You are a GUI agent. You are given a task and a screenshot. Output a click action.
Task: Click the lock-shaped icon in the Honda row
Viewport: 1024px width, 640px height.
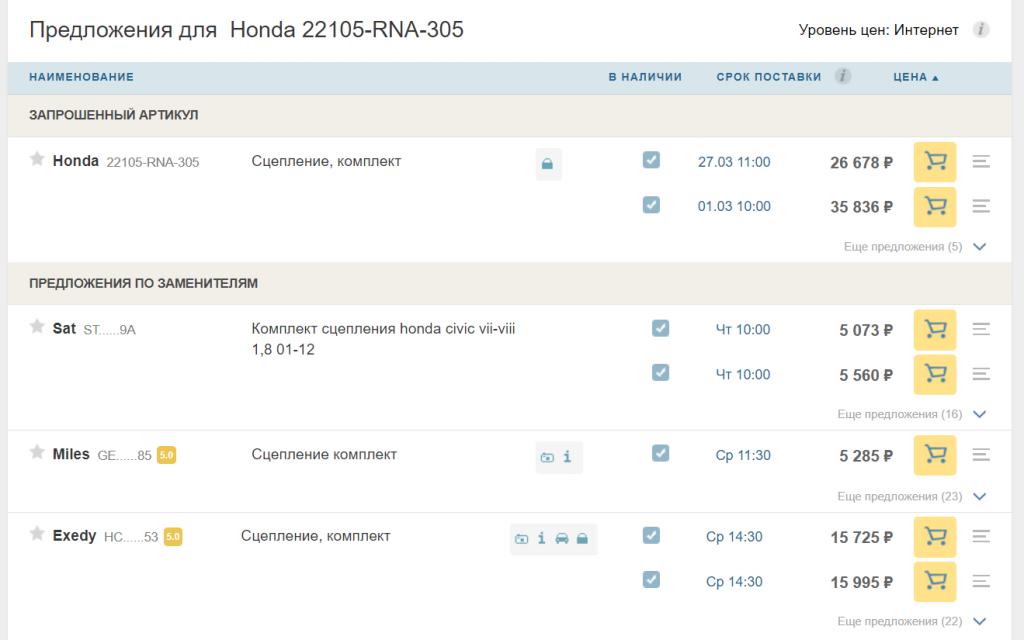pos(547,164)
